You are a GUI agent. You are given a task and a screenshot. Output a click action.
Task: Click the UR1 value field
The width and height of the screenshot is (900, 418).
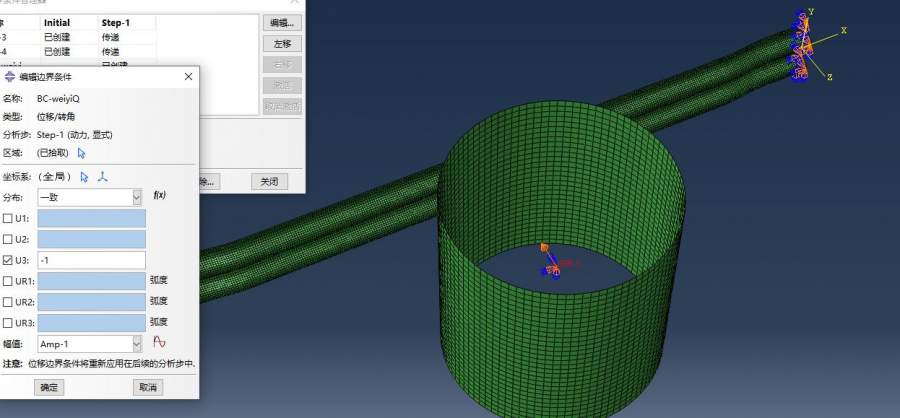92,281
